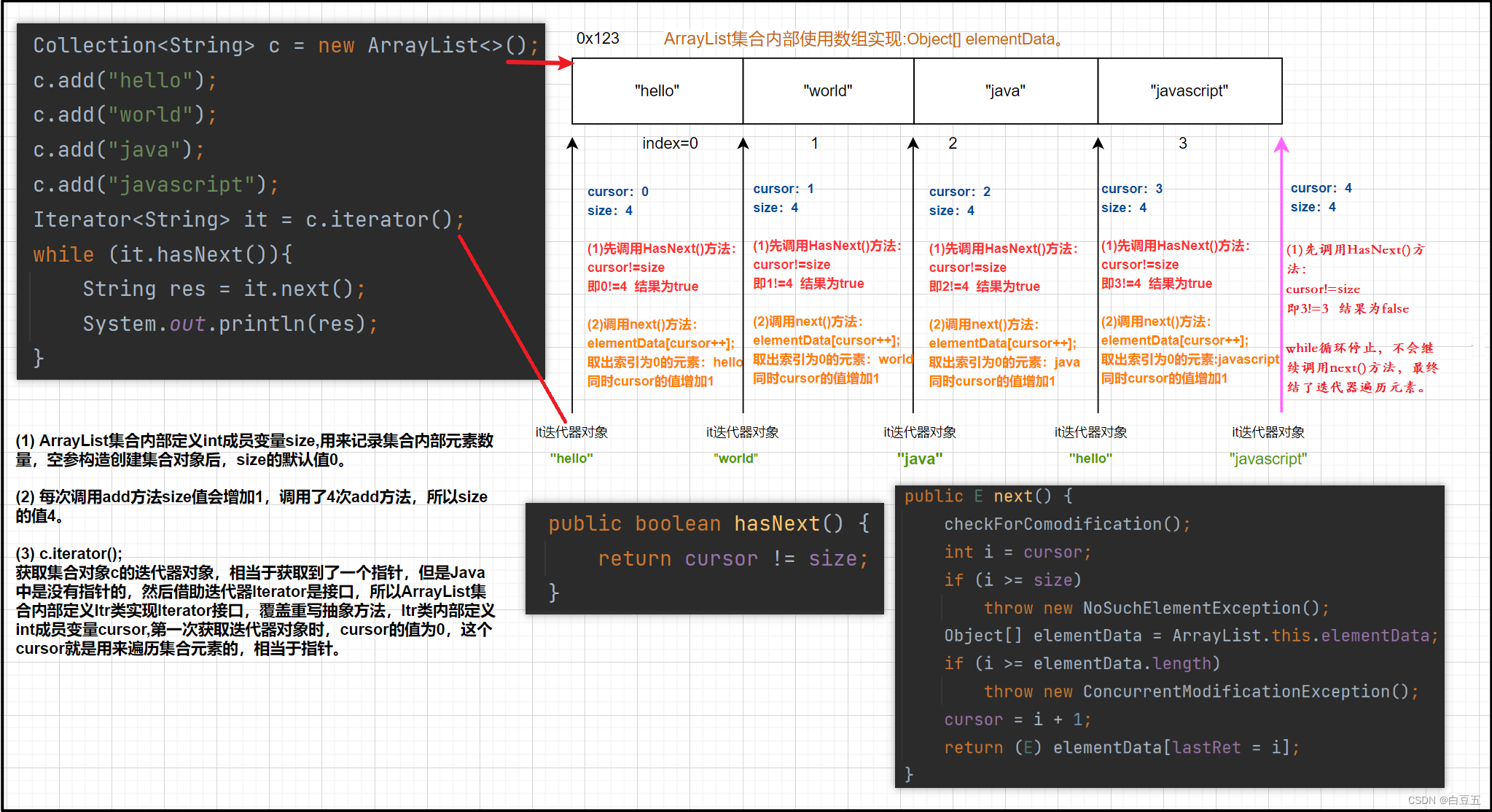Click the pink arrow head at array end
The width and height of the screenshot is (1492, 812).
[x=1281, y=145]
